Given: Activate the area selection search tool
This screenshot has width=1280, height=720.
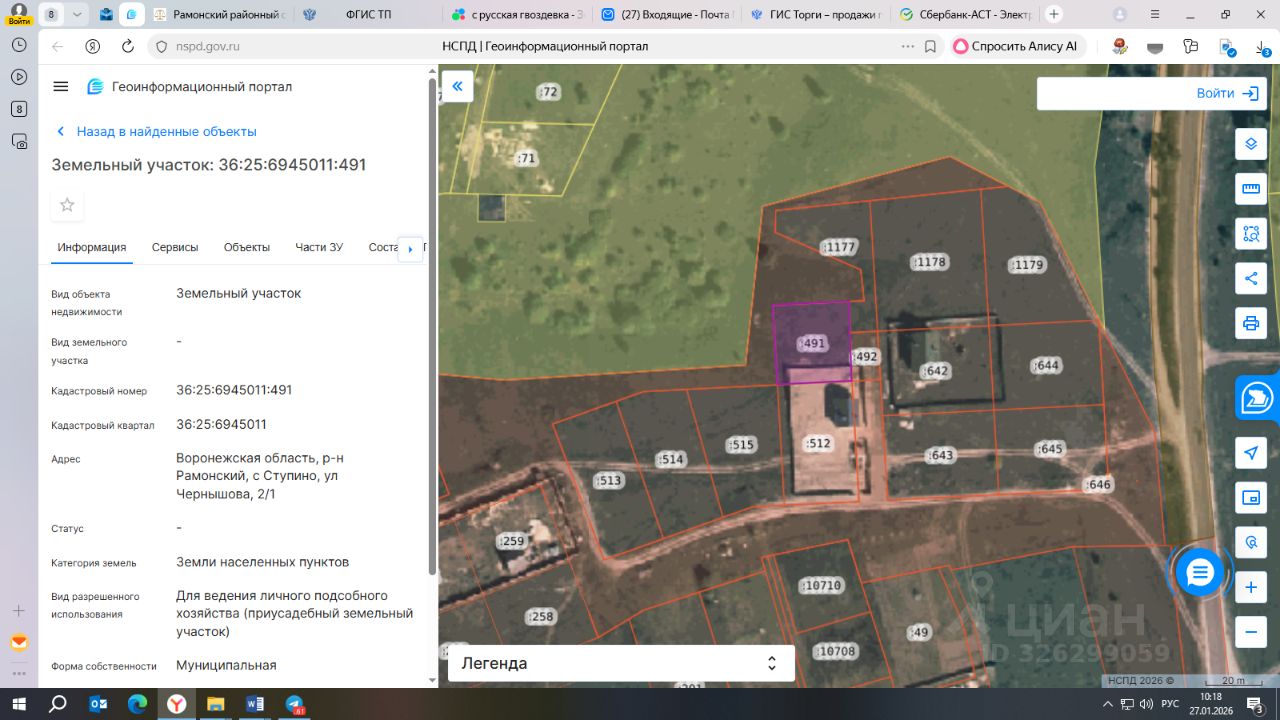Looking at the screenshot, I should click(1250, 234).
